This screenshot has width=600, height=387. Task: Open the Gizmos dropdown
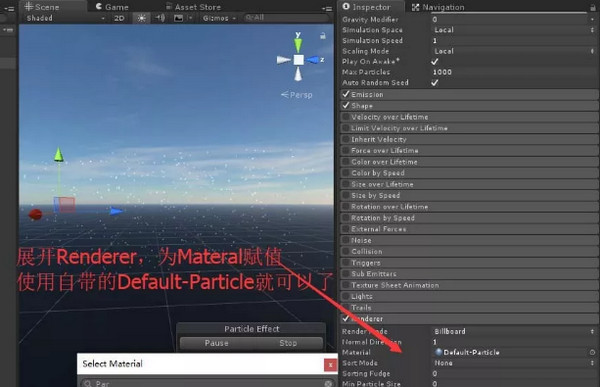click(219, 18)
